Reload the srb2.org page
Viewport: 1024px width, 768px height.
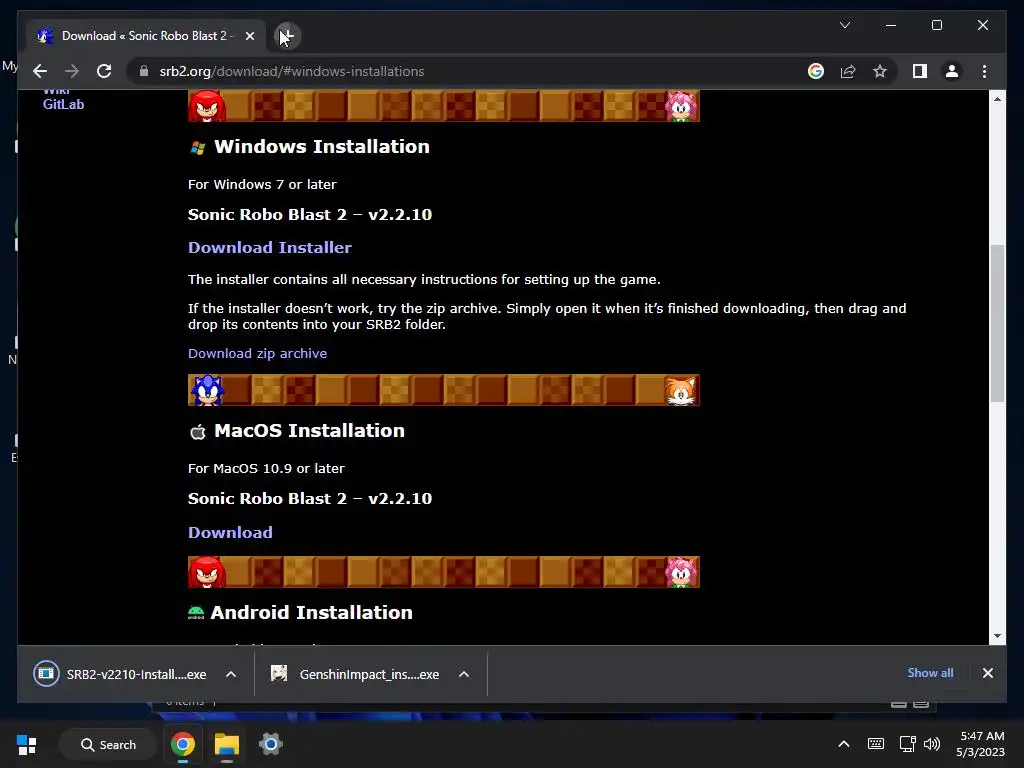(104, 71)
